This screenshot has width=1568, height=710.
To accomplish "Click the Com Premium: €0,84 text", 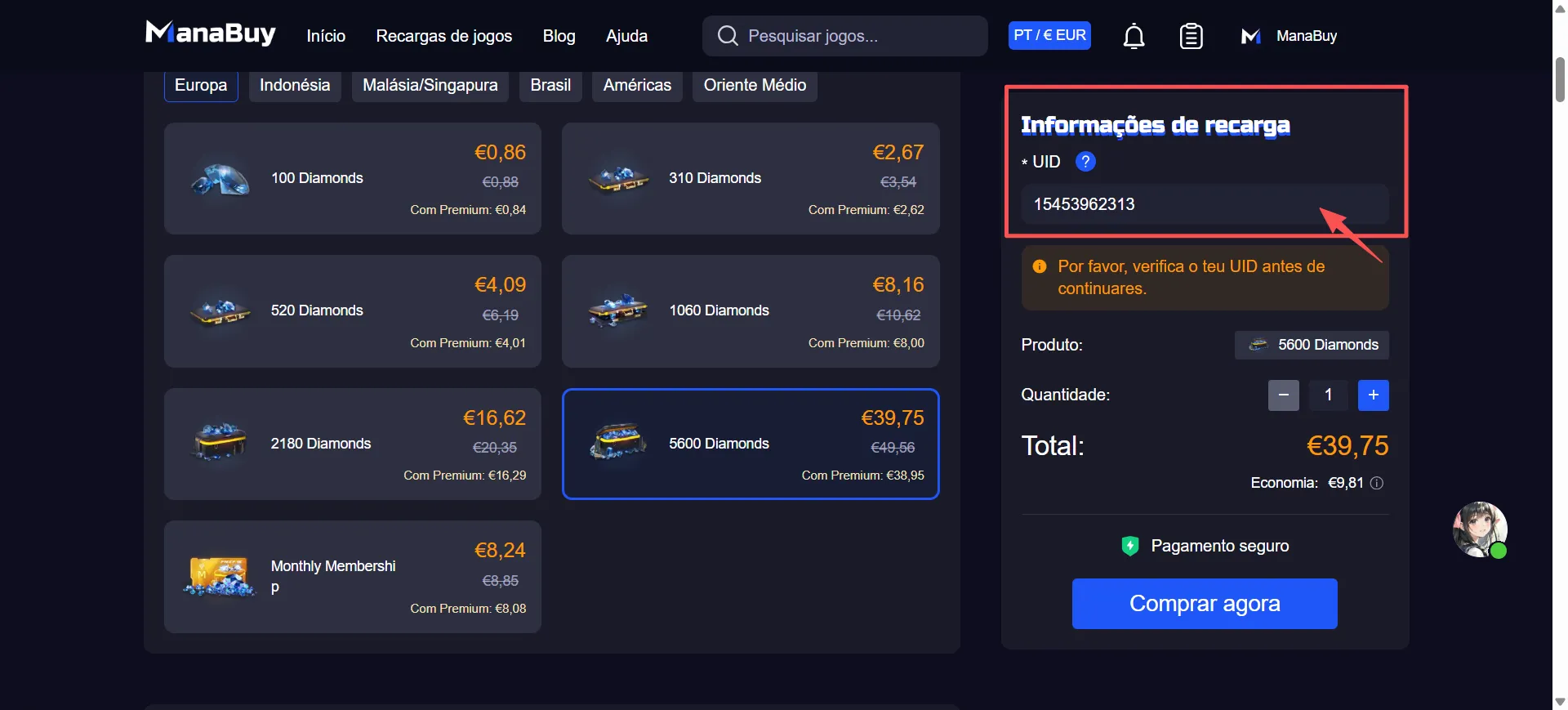I will point(468,210).
